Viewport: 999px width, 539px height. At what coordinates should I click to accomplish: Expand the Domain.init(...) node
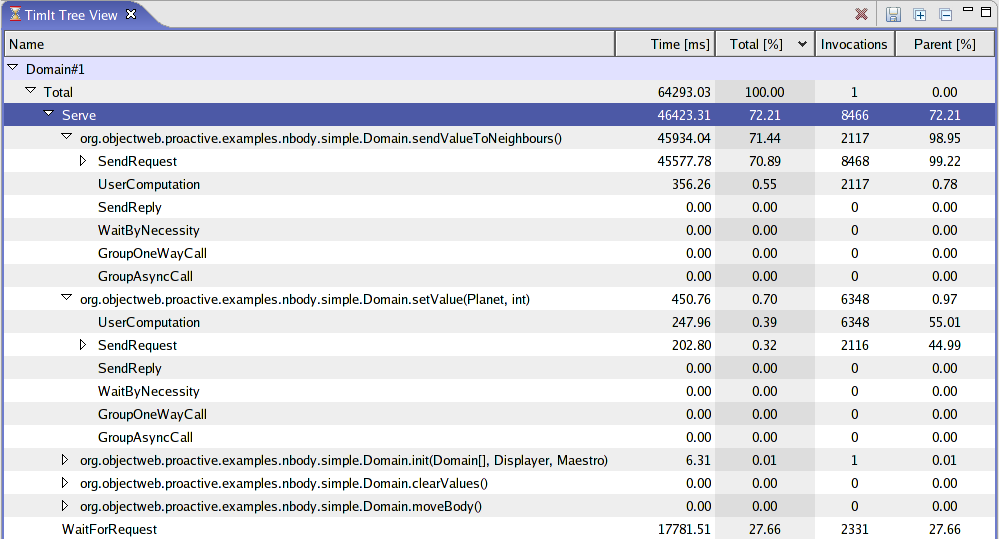tap(64, 459)
